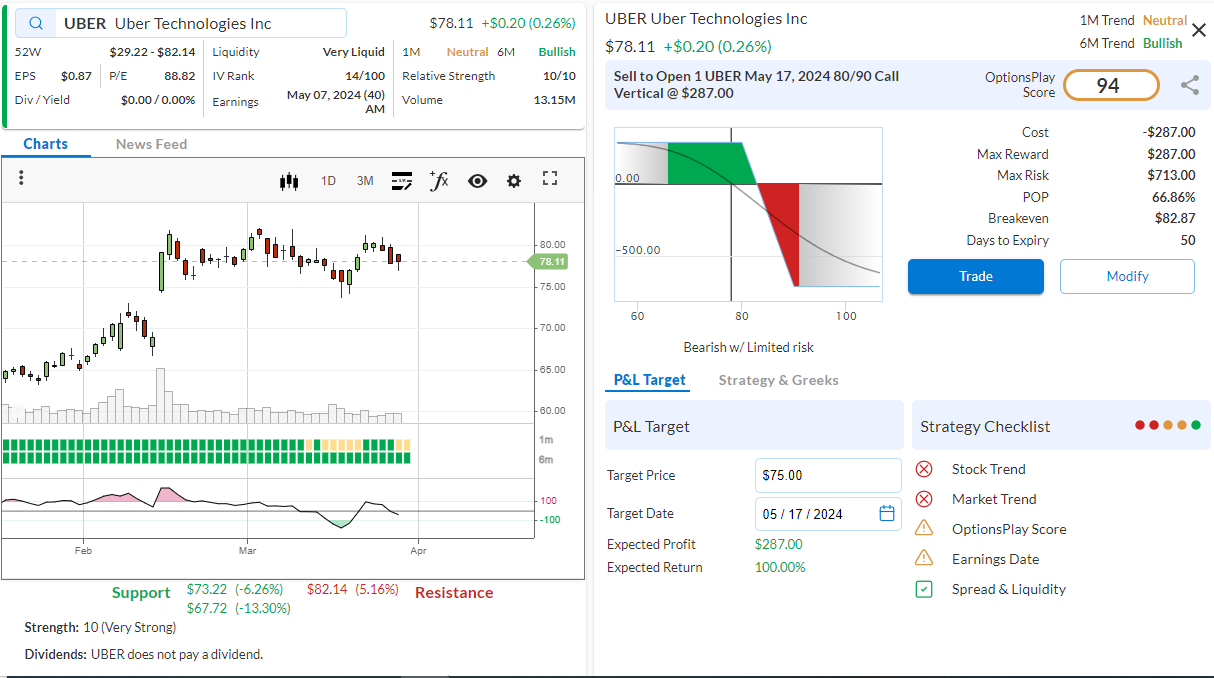
Task: Click the Relative Strength 10/10 value
Action: (560, 76)
